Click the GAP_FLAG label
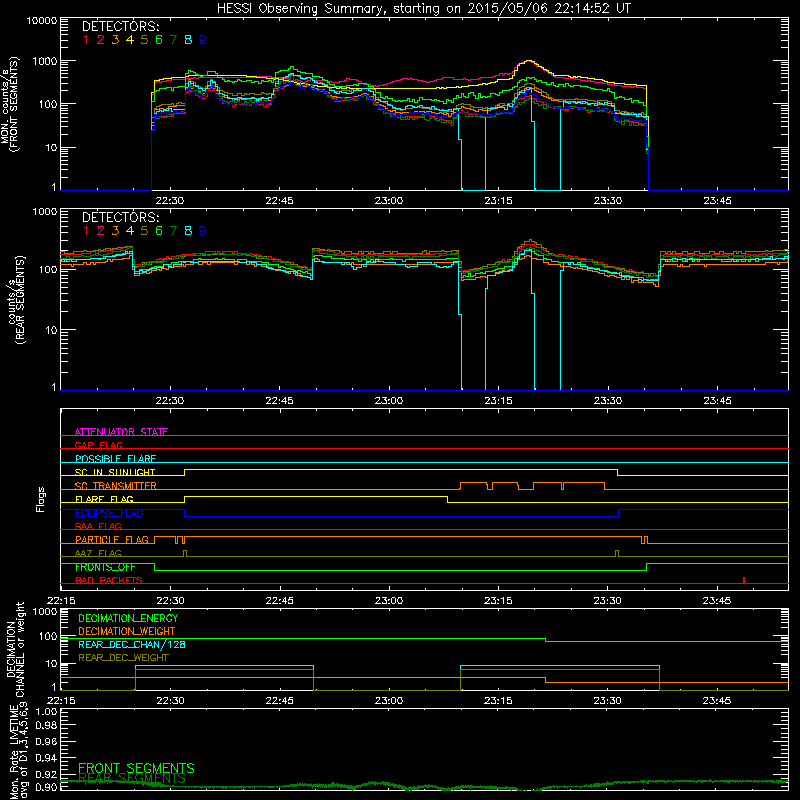 (98, 445)
